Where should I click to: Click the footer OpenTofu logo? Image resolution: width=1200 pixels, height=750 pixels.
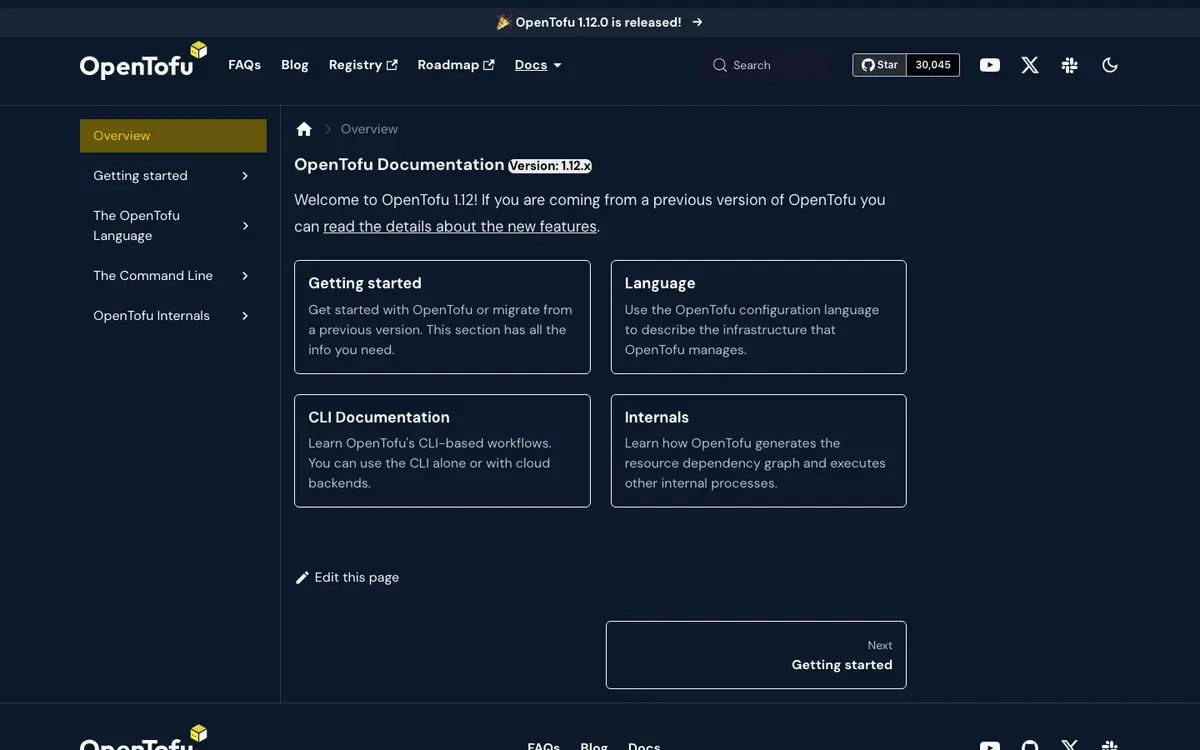(x=143, y=738)
